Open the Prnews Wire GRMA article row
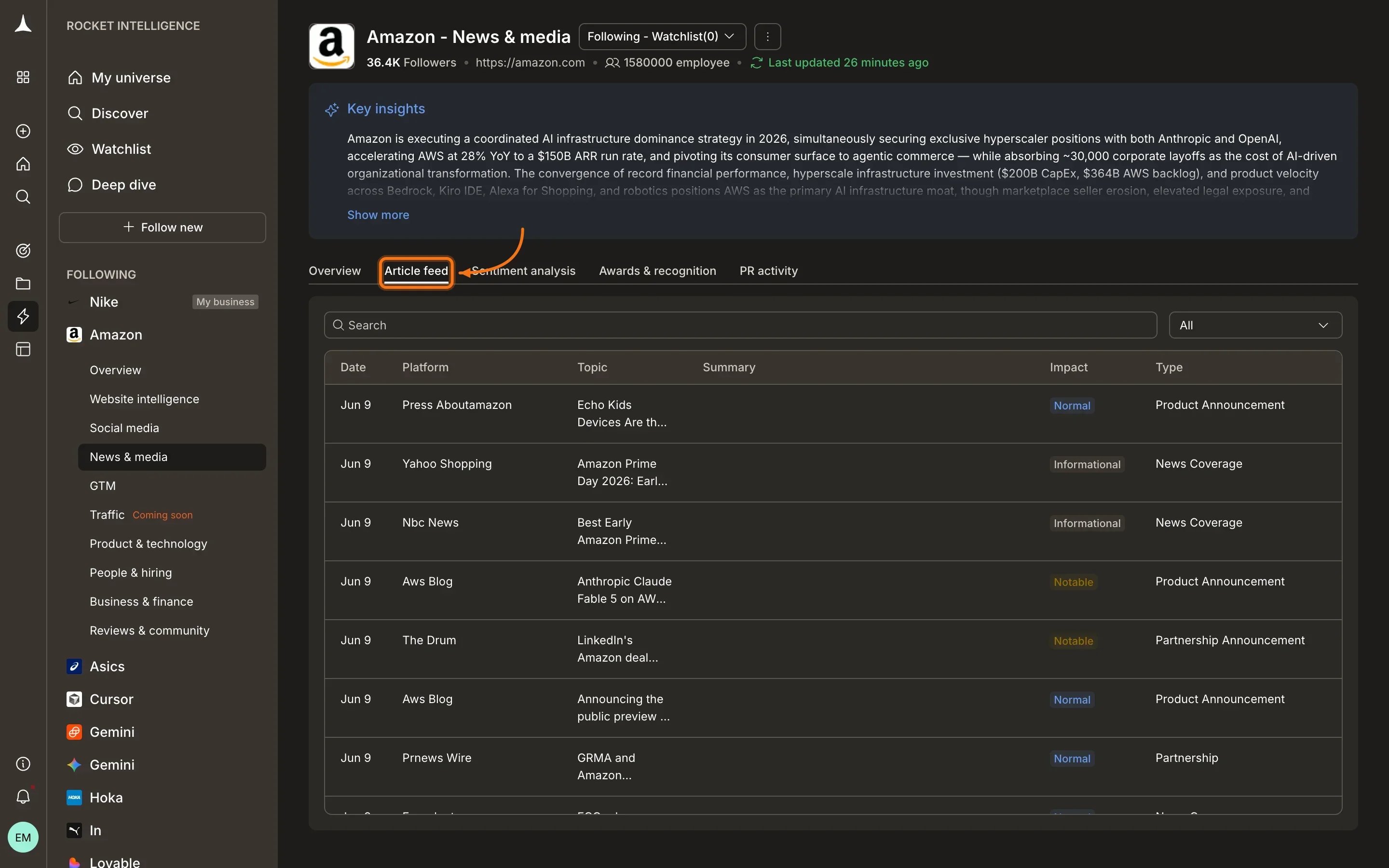This screenshot has height=868, width=1389. [x=833, y=767]
